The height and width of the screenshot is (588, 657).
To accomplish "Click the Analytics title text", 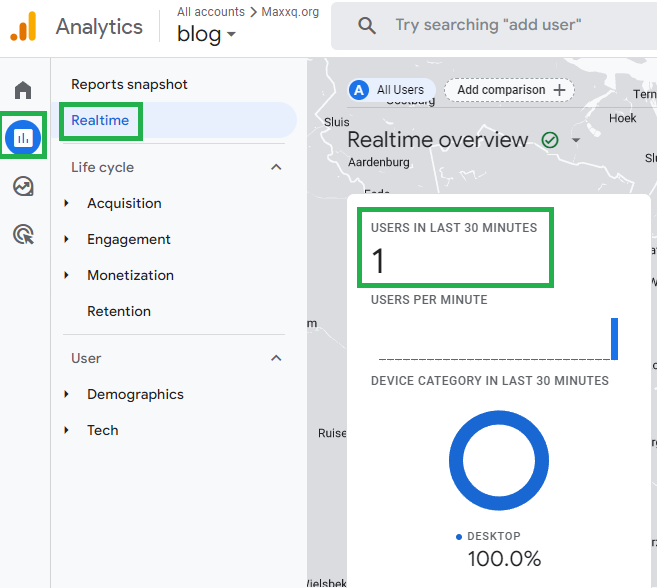I will 99,27.
